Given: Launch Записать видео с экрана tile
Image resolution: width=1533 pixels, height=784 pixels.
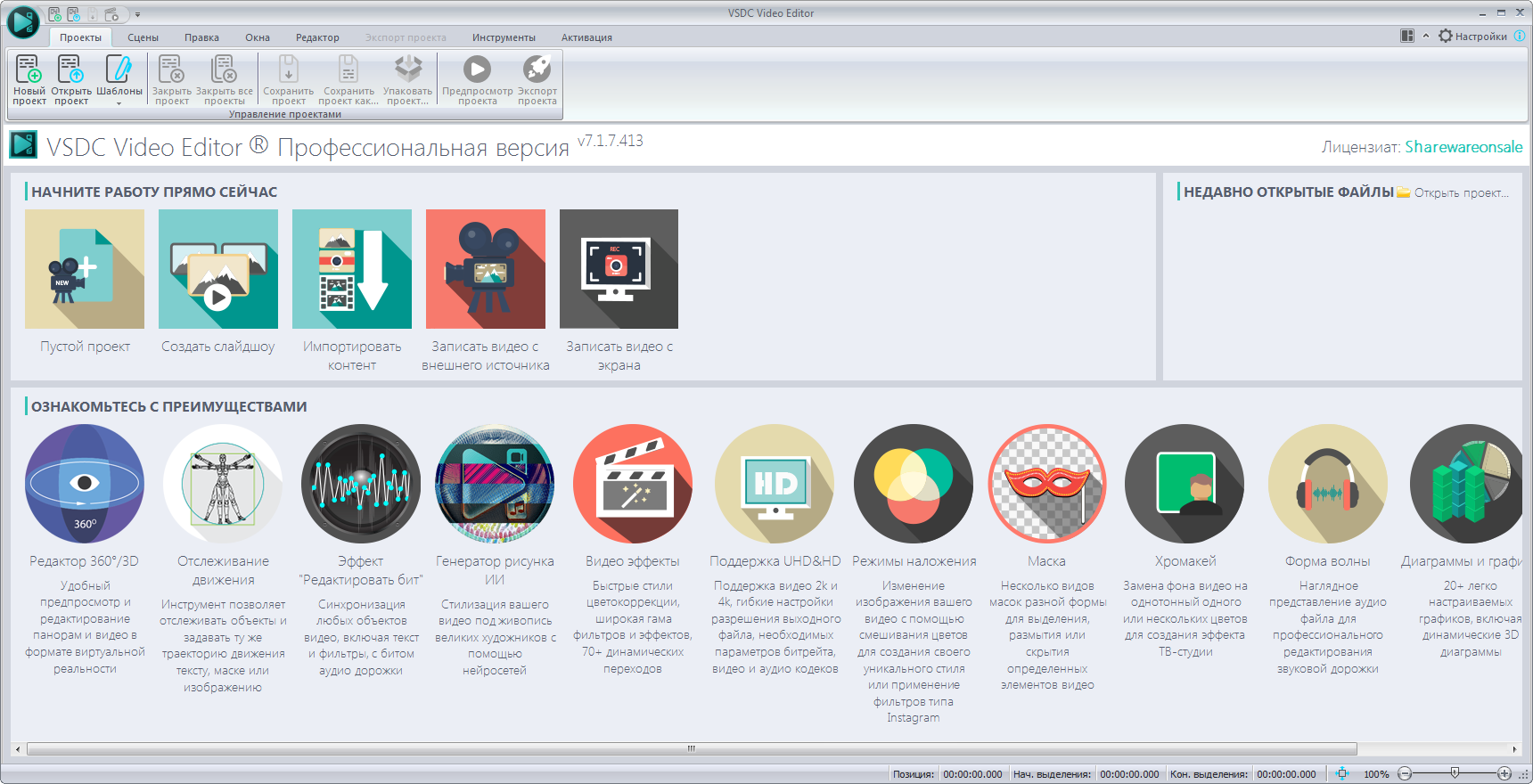Looking at the screenshot, I should [x=619, y=269].
